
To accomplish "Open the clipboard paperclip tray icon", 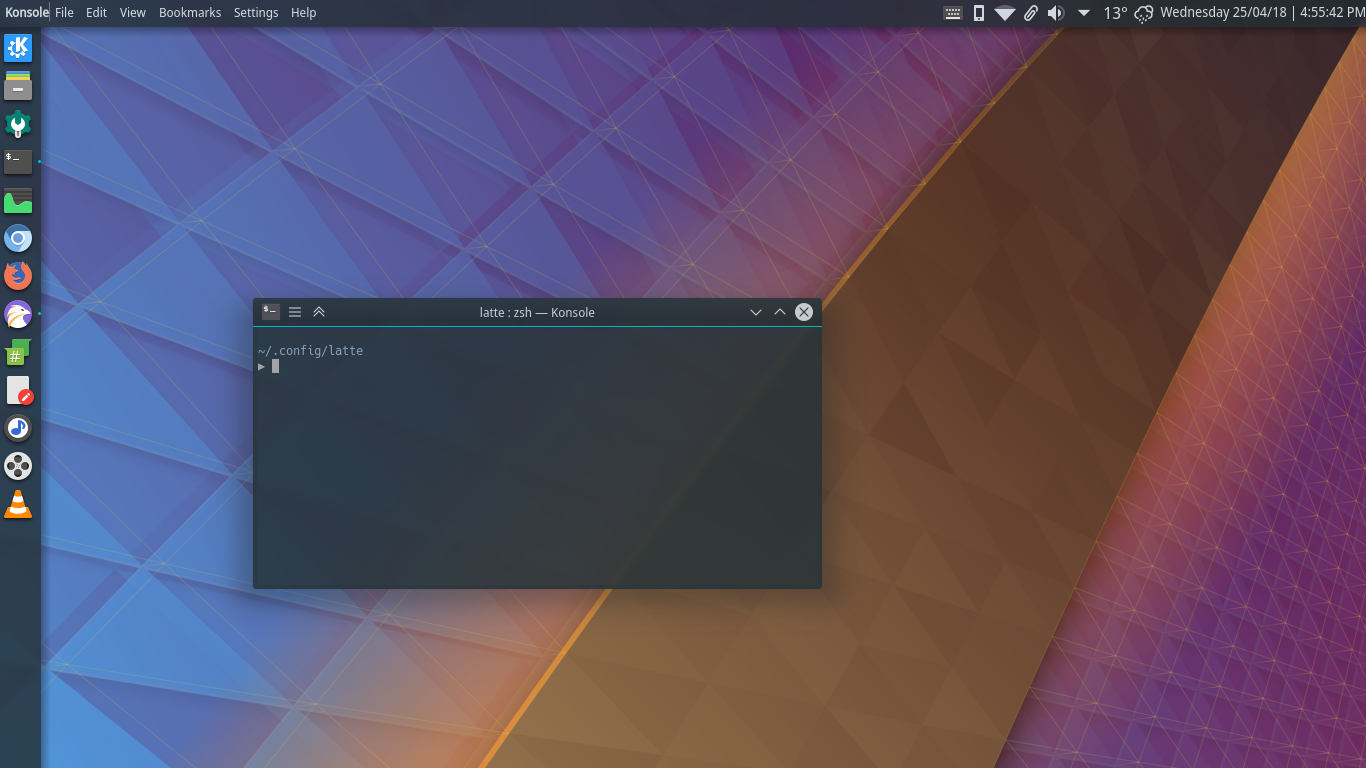I will (x=1030, y=13).
